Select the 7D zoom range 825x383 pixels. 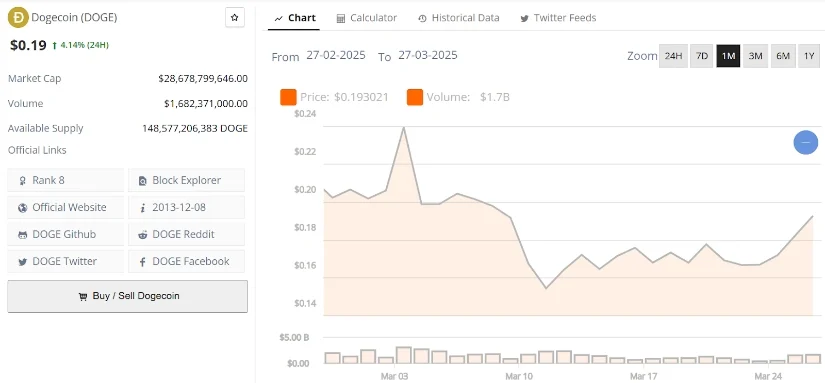coord(702,56)
